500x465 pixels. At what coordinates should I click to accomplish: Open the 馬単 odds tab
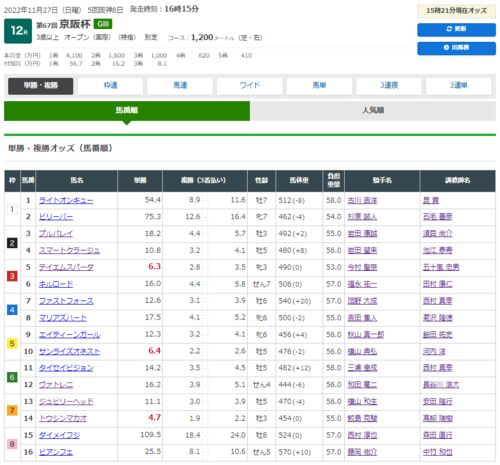coord(319,86)
